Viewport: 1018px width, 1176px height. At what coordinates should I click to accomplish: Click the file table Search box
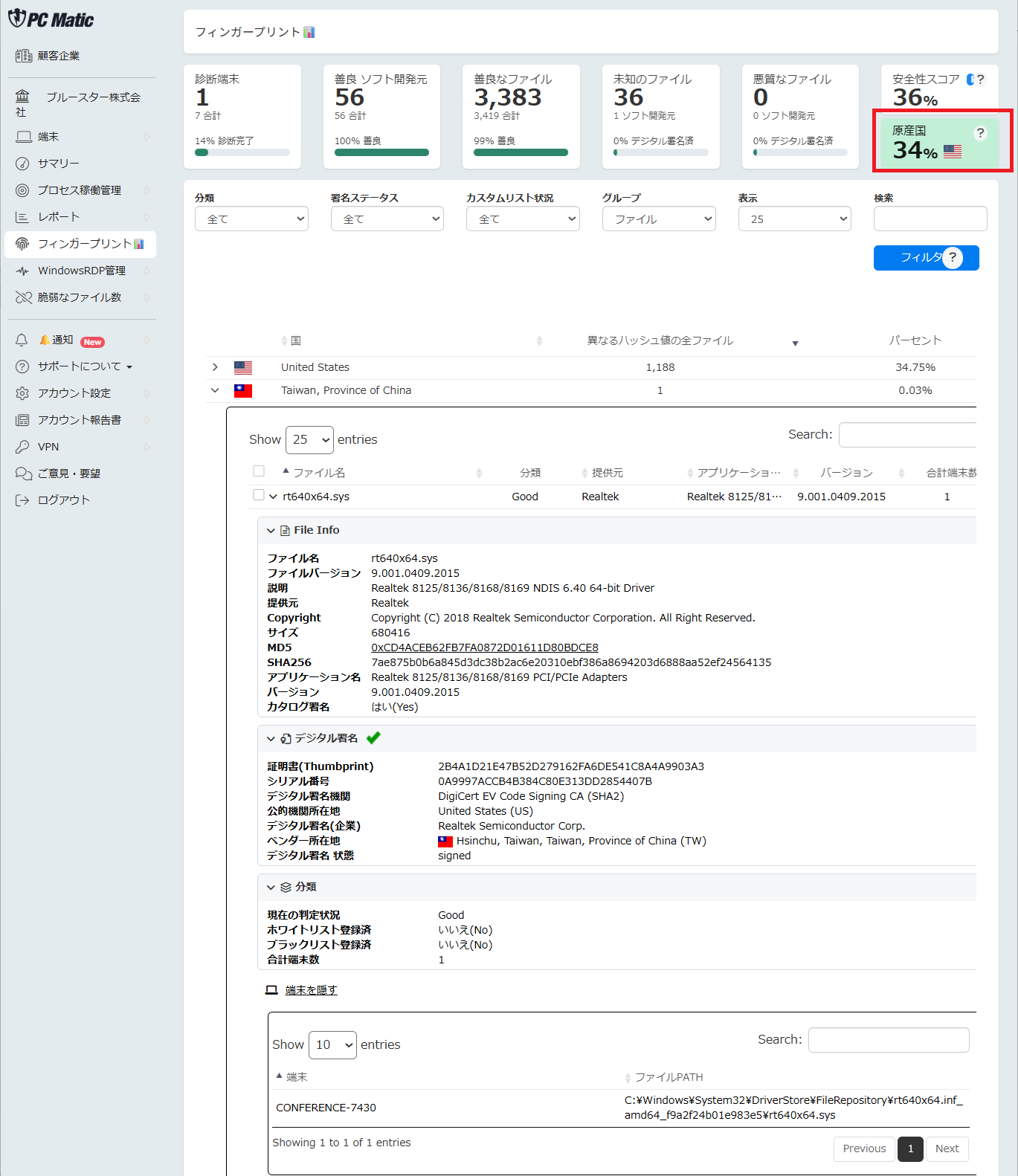(907, 435)
